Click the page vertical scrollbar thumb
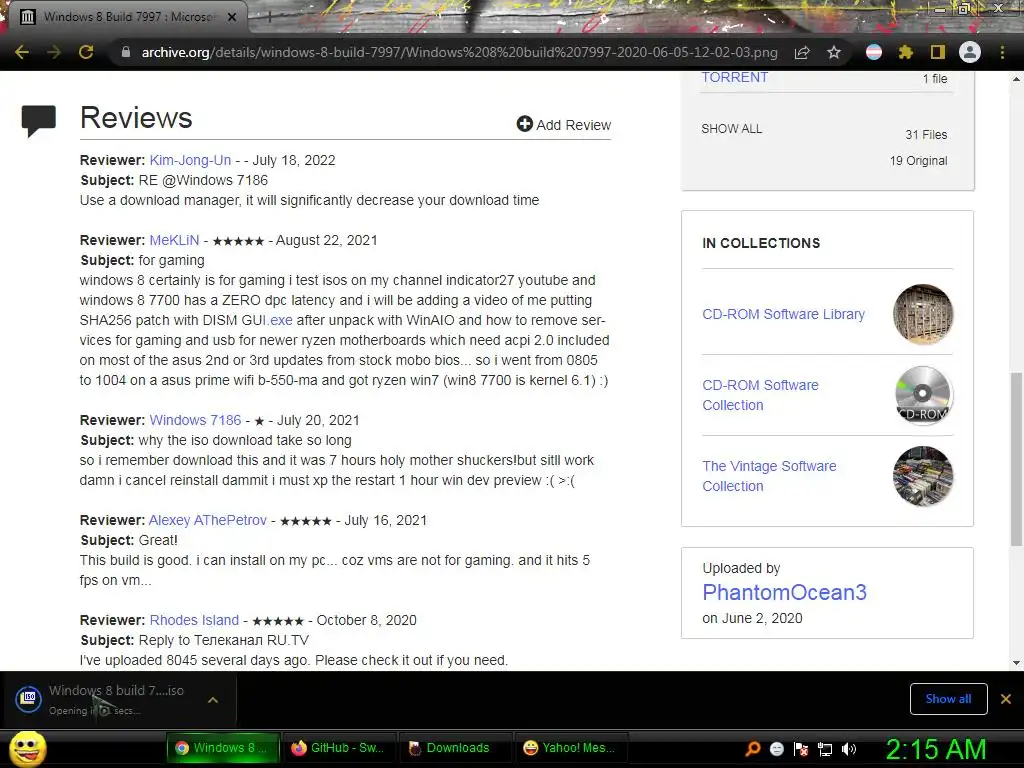Viewport: 1024px width, 768px height. click(x=1016, y=458)
